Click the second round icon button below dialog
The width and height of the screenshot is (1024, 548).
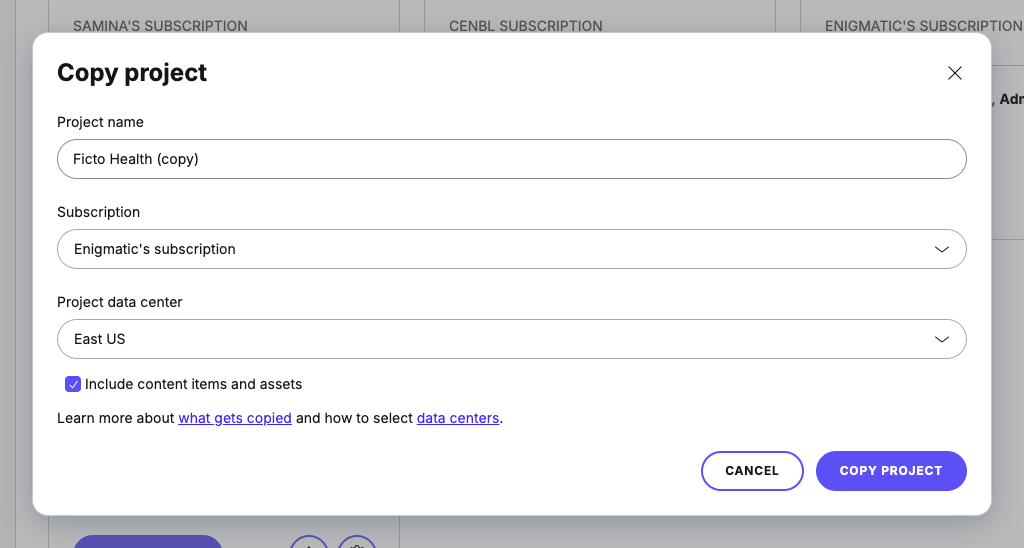(x=357, y=542)
